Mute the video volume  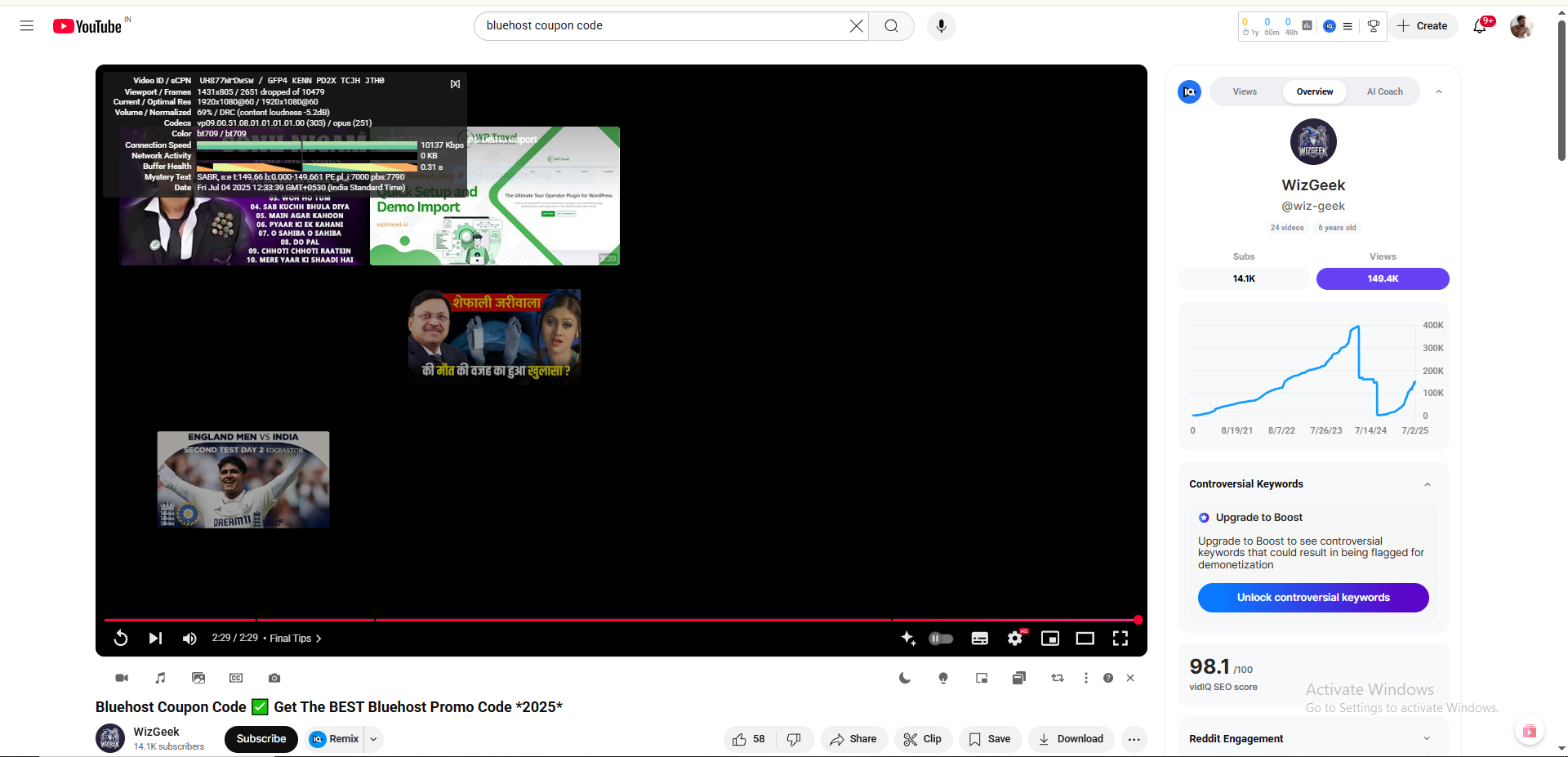point(189,638)
